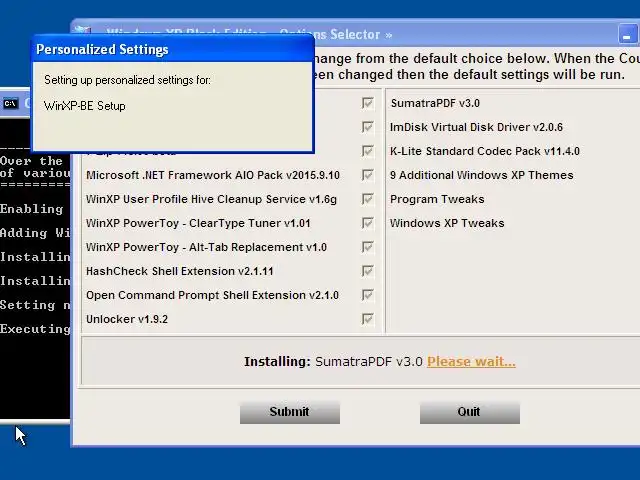
Task: Select 'ImDisk Virtual Disk Driver v2.0.6' entry
Action: [x=476, y=127]
